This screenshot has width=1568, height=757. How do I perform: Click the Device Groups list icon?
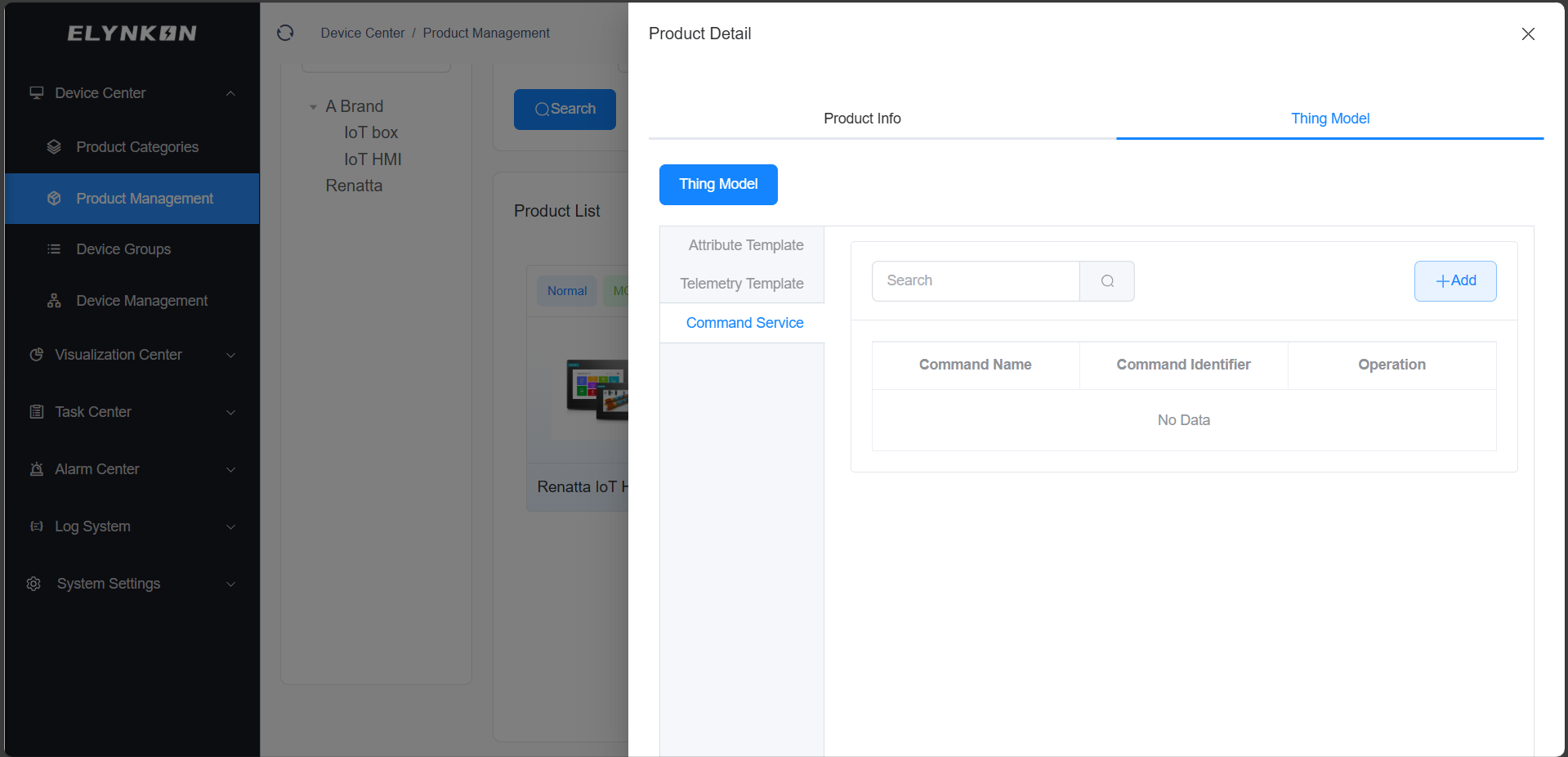point(54,249)
